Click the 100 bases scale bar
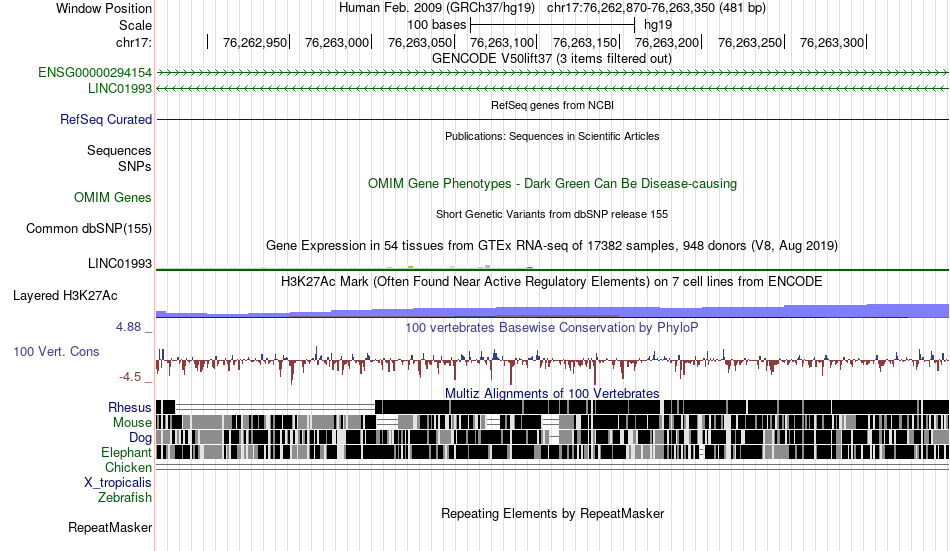The height and width of the screenshot is (551, 950). point(553,25)
